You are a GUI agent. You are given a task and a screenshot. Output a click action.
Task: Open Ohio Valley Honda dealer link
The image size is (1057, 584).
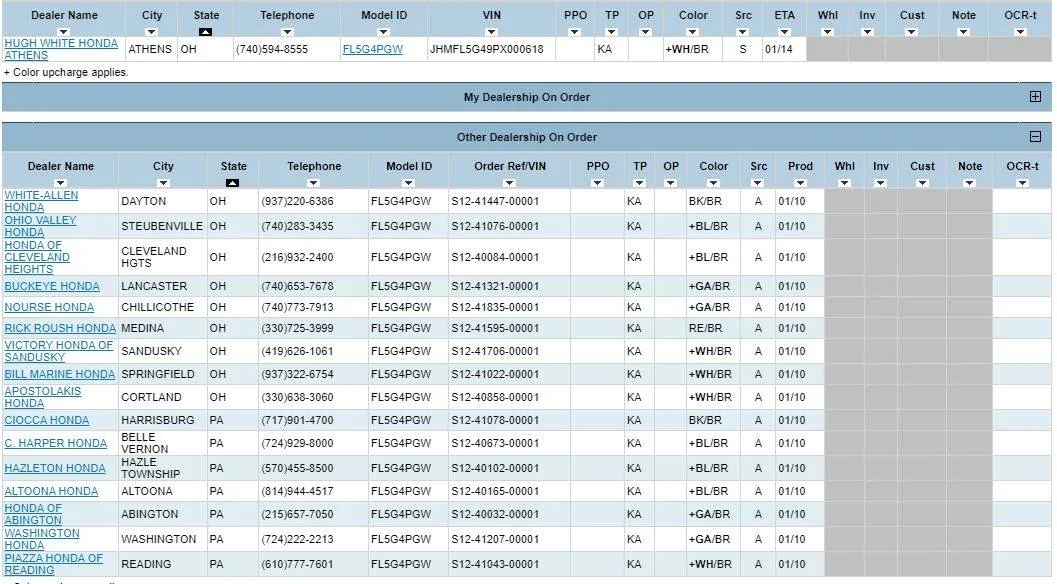(40, 226)
